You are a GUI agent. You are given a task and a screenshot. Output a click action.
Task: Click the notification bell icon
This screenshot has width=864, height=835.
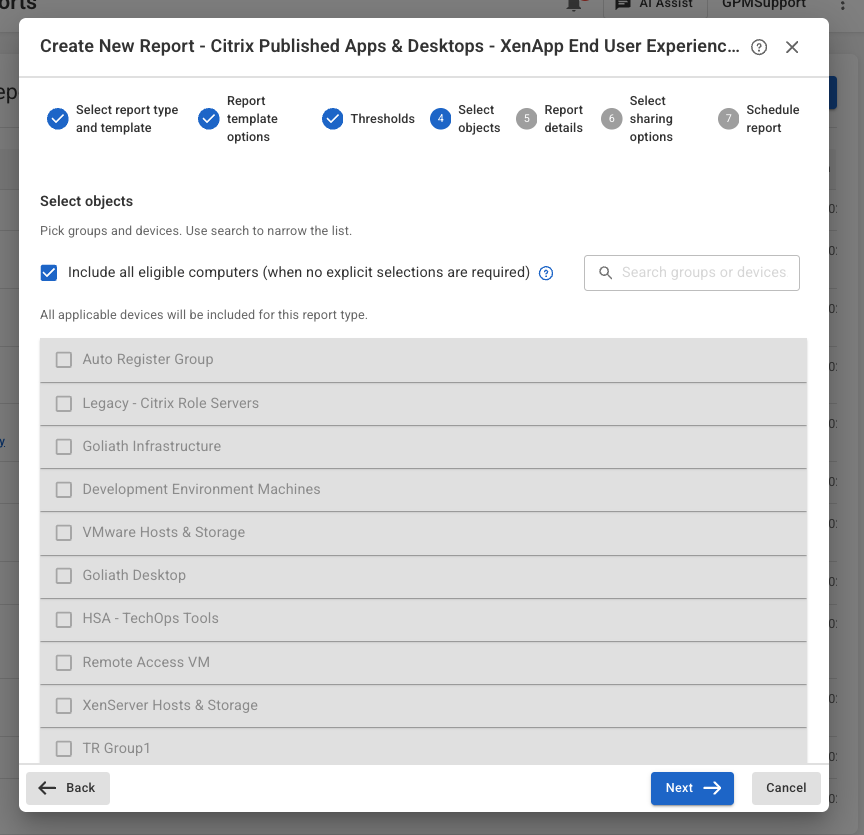[x=574, y=4]
